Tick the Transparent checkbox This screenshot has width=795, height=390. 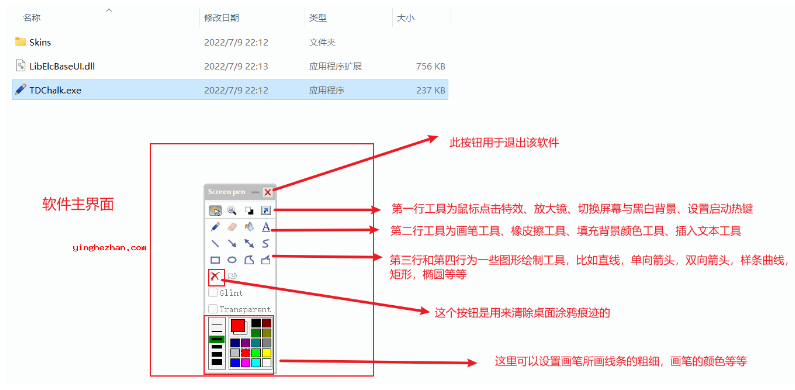(213, 309)
